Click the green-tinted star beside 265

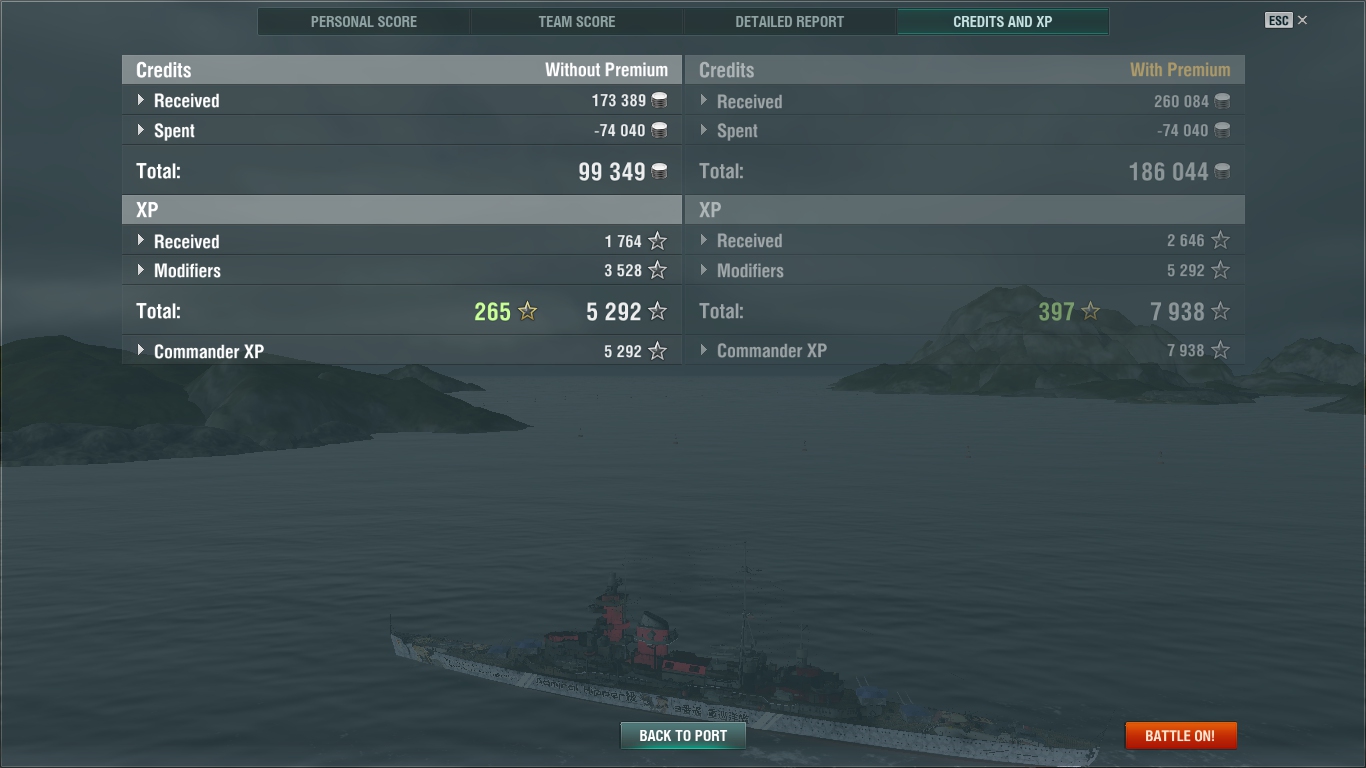[x=528, y=311]
